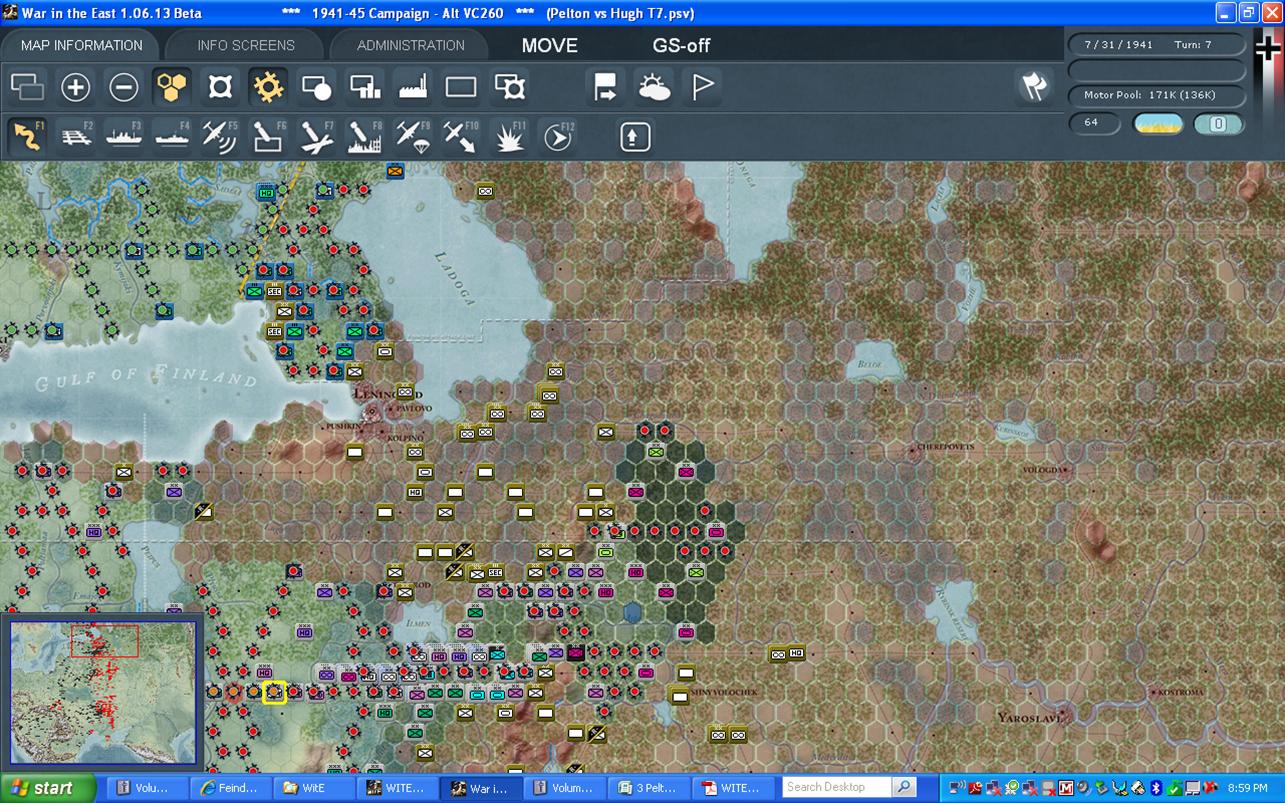
Task: Focus the Search Desktop input field
Action: pos(836,787)
